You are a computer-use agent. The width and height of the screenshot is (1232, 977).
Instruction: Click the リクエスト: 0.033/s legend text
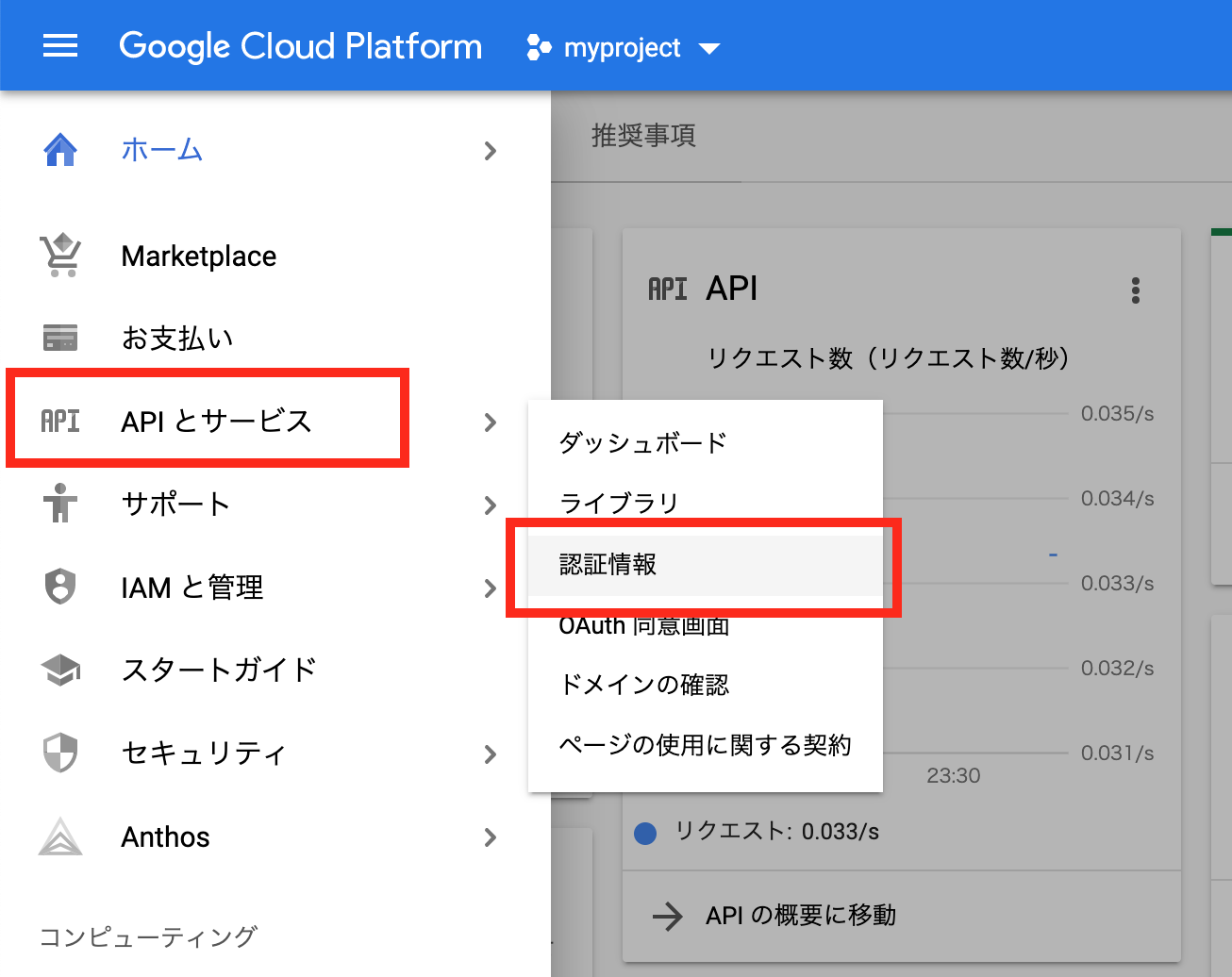(x=776, y=831)
